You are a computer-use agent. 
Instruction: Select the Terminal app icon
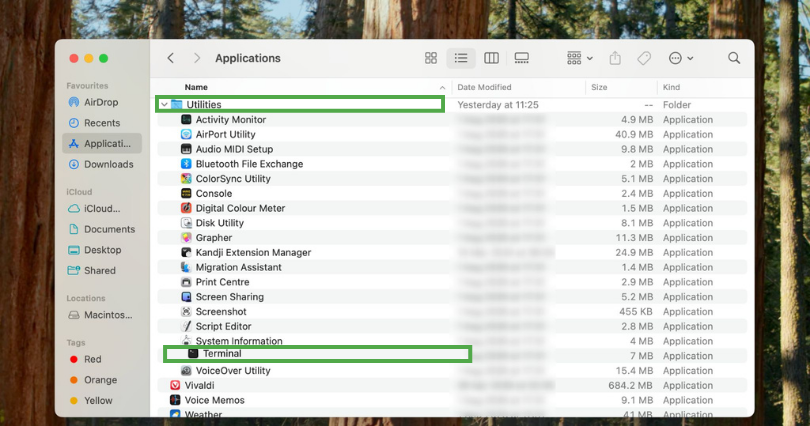click(193, 354)
